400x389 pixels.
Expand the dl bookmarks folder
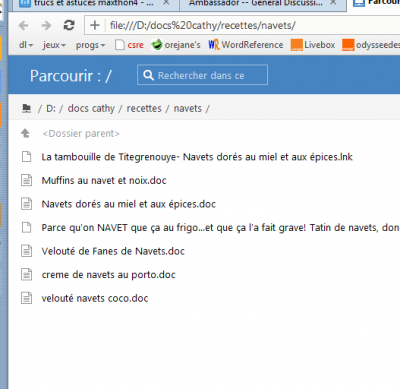tap(26, 45)
